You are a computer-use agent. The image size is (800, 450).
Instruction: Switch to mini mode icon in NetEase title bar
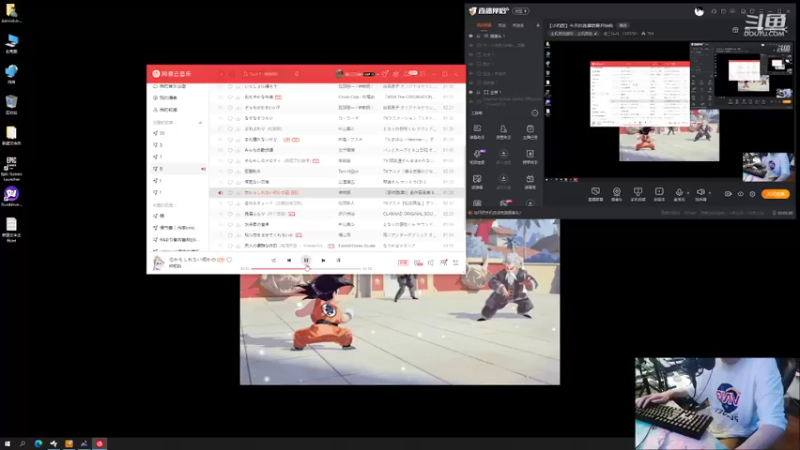click(x=422, y=74)
